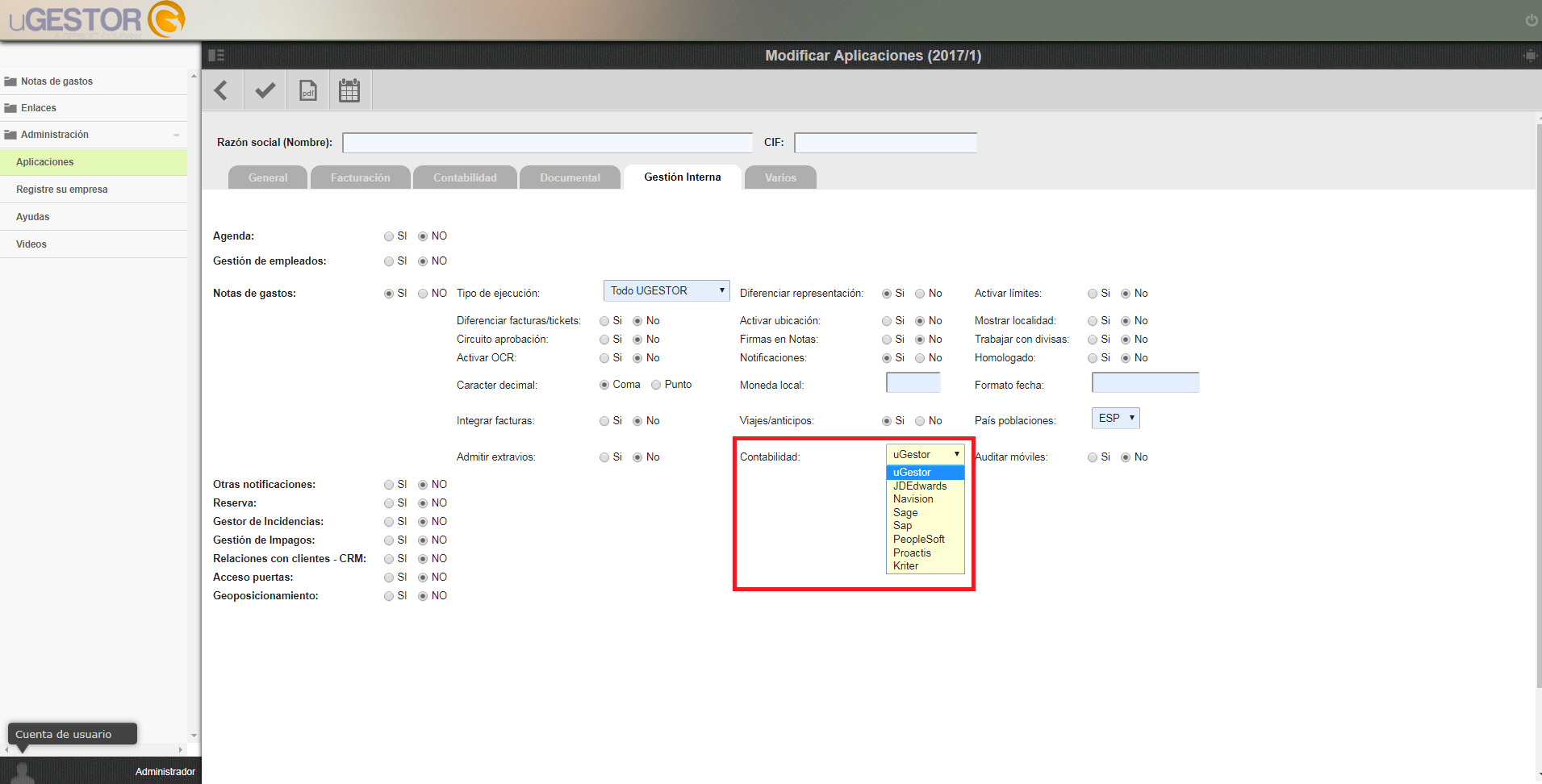Open Enlaces in sidebar
The image size is (1542, 784).
(x=94, y=108)
